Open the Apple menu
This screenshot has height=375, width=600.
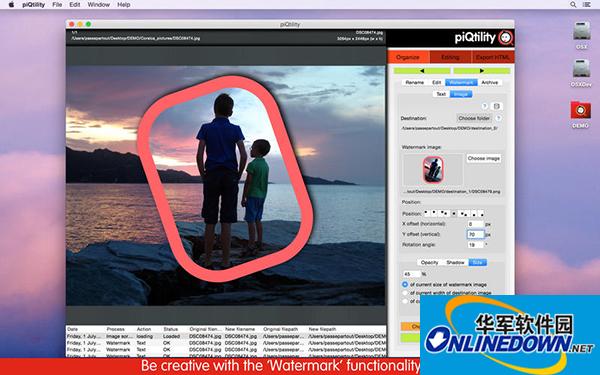pos(11,5)
